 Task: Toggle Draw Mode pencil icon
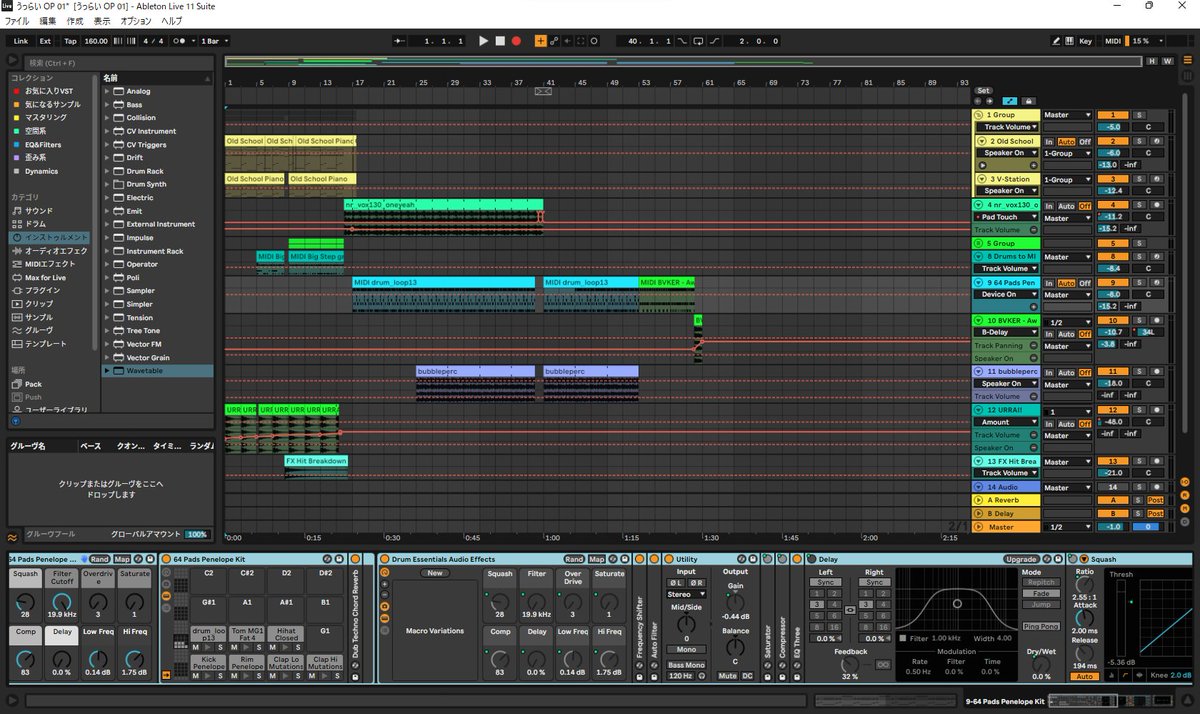1057,41
